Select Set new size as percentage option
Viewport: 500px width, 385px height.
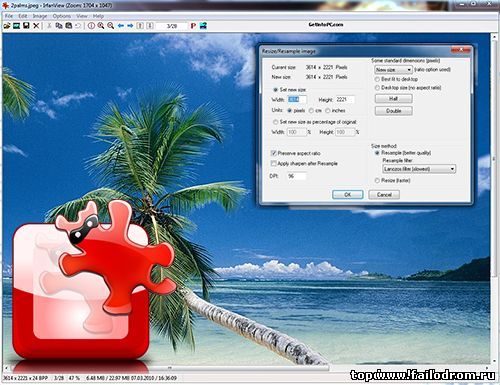click(x=275, y=122)
